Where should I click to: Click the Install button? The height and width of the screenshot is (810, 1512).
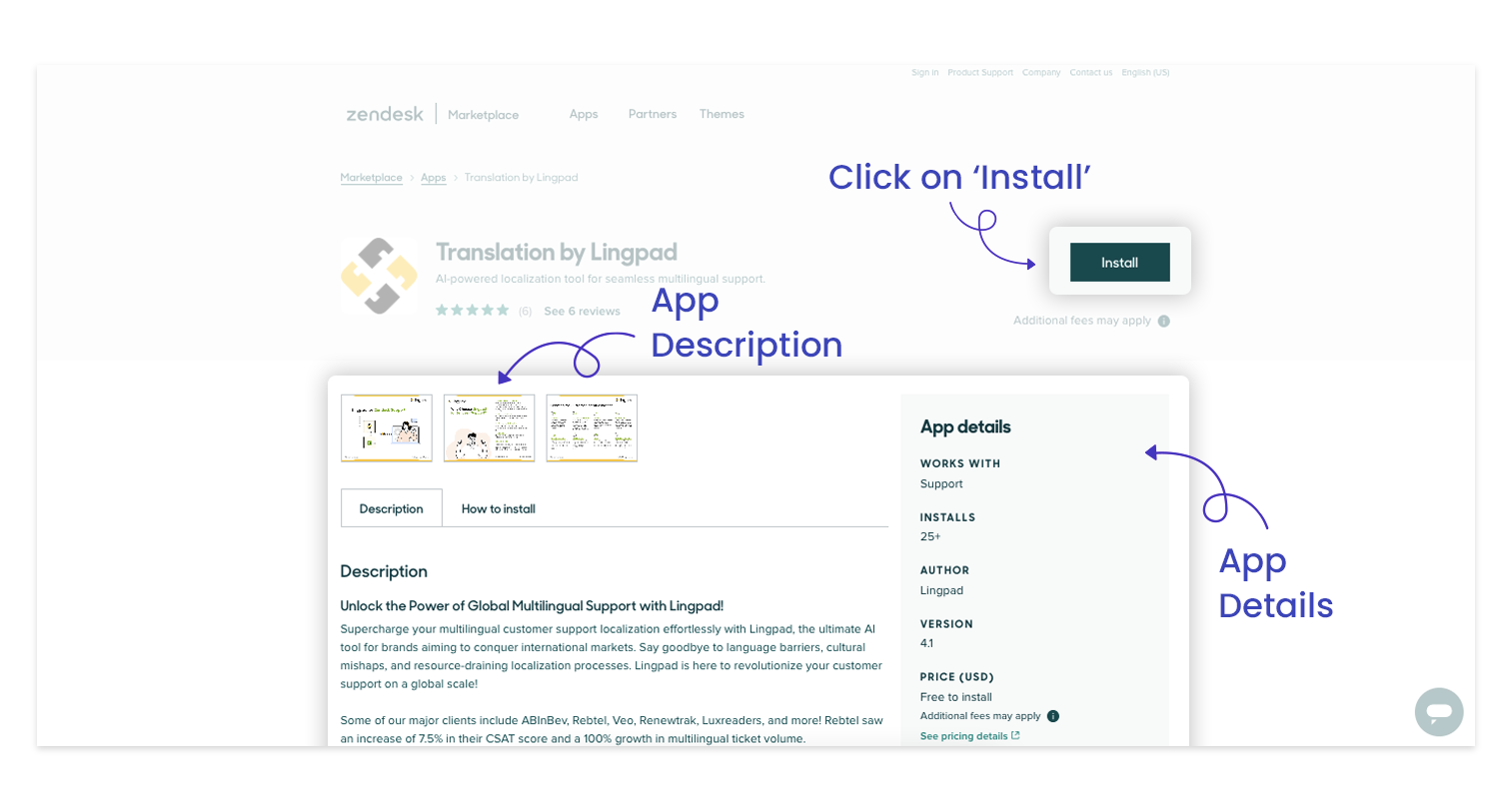[1119, 262]
